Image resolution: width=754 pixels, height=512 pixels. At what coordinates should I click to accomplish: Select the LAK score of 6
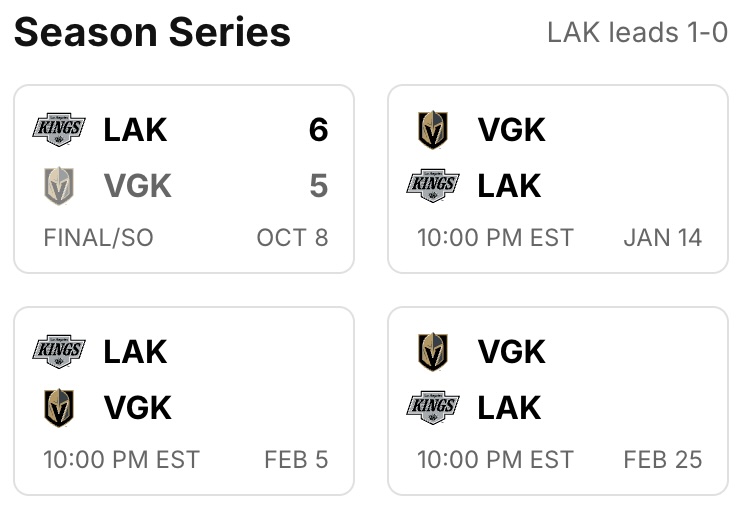tap(318, 130)
